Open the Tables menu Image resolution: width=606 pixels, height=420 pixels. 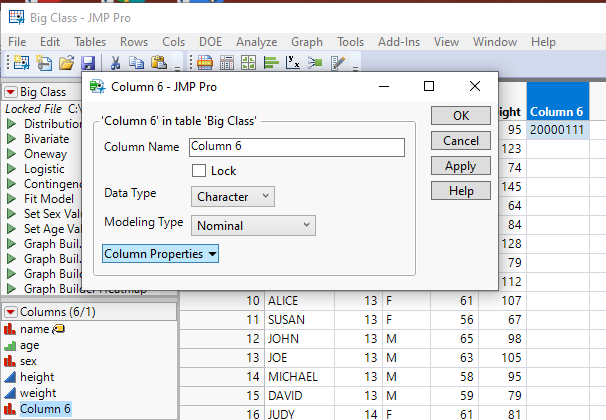[x=90, y=42]
